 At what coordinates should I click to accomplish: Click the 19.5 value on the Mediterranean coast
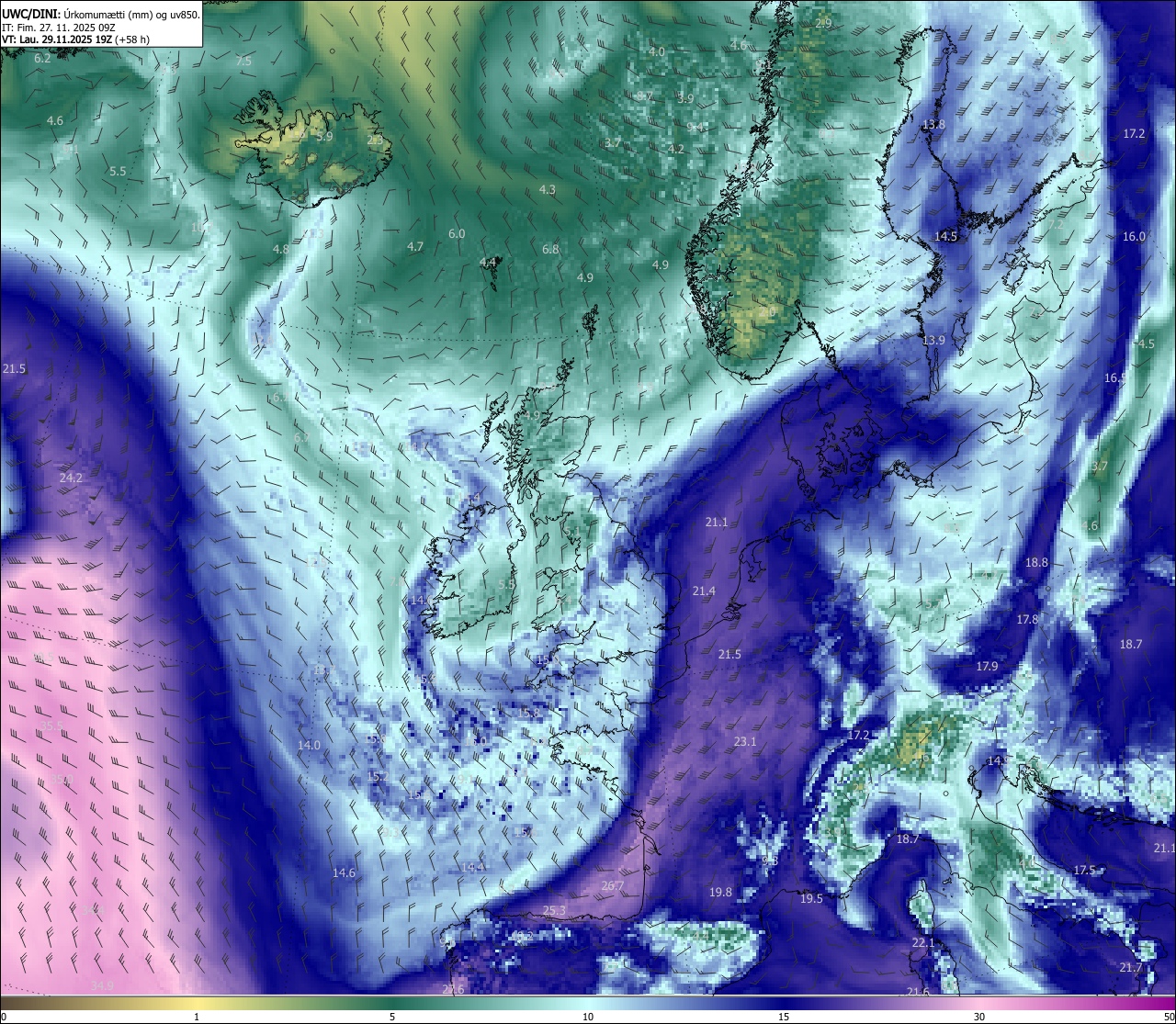[810, 898]
